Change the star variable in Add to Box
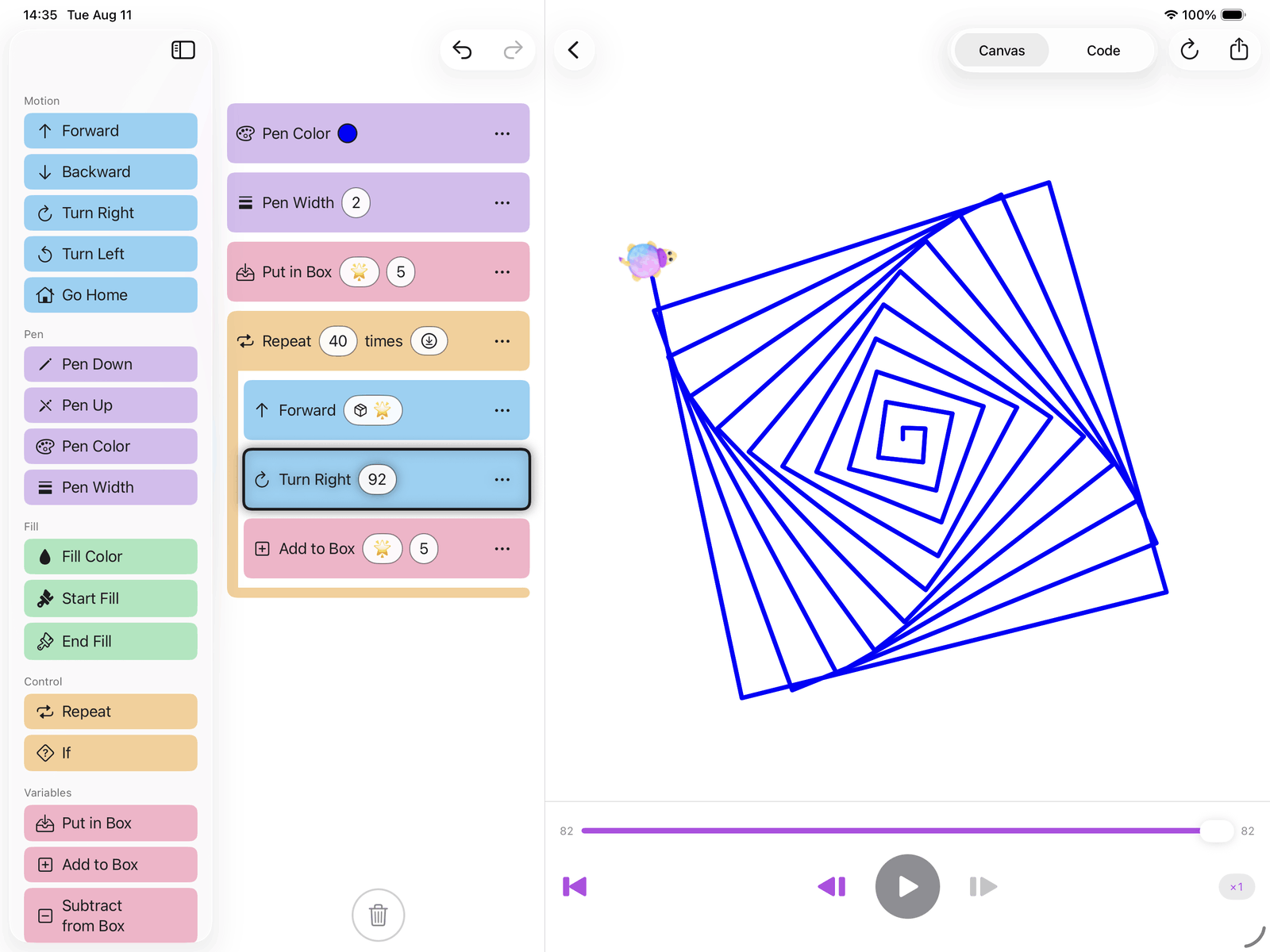 coord(383,549)
